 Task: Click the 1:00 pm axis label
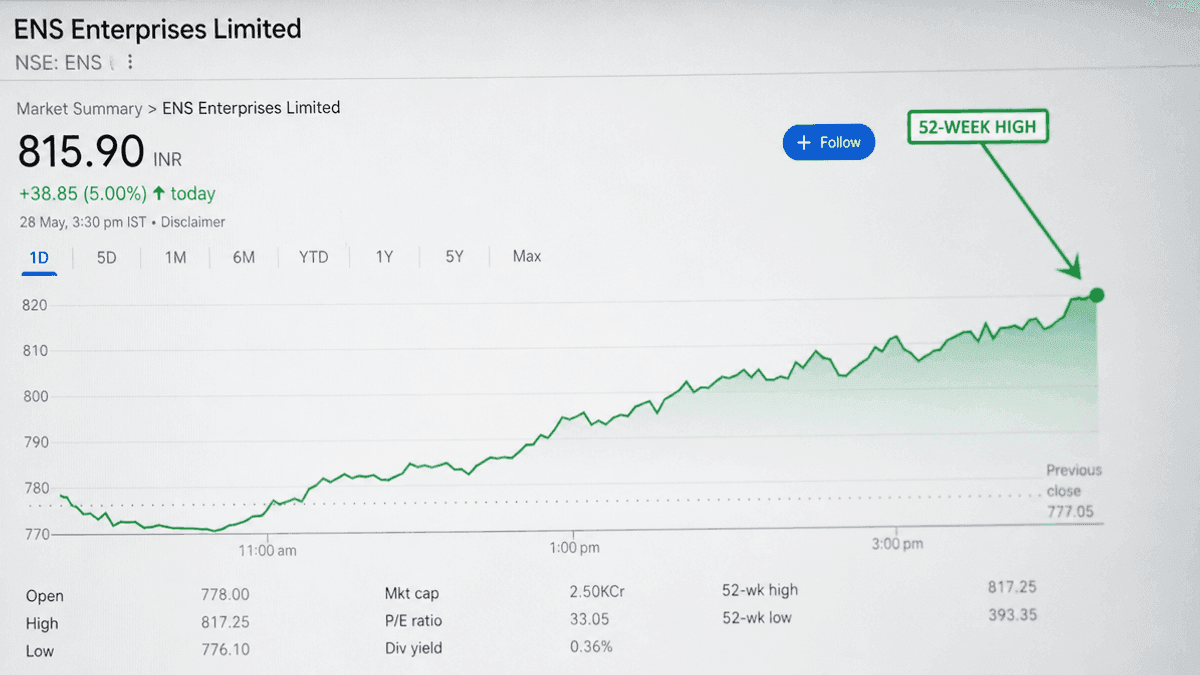[x=574, y=548]
